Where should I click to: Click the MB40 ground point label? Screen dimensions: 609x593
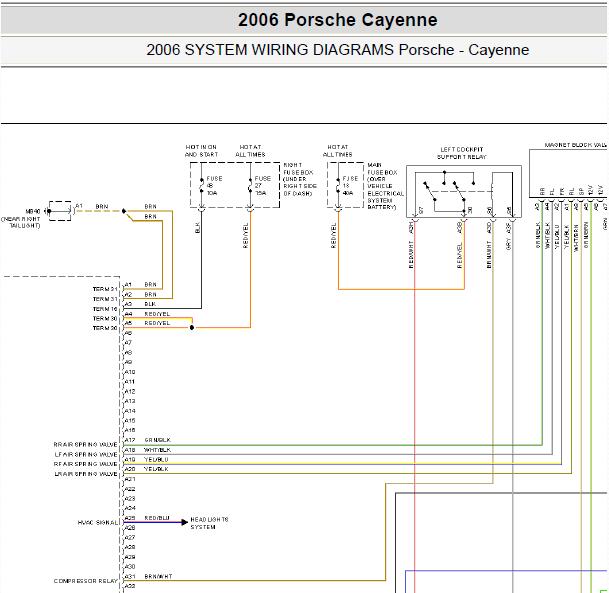[33, 211]
